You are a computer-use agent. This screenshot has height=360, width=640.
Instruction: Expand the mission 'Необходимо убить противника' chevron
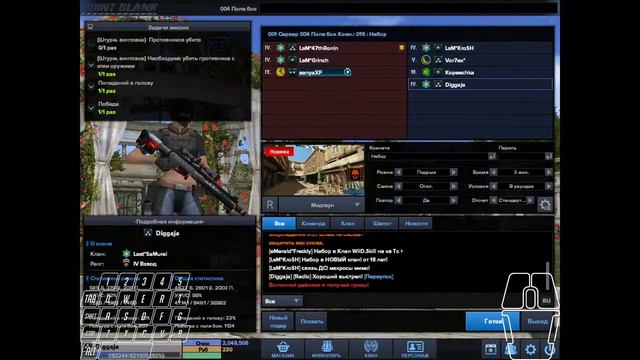pos(91,65)
